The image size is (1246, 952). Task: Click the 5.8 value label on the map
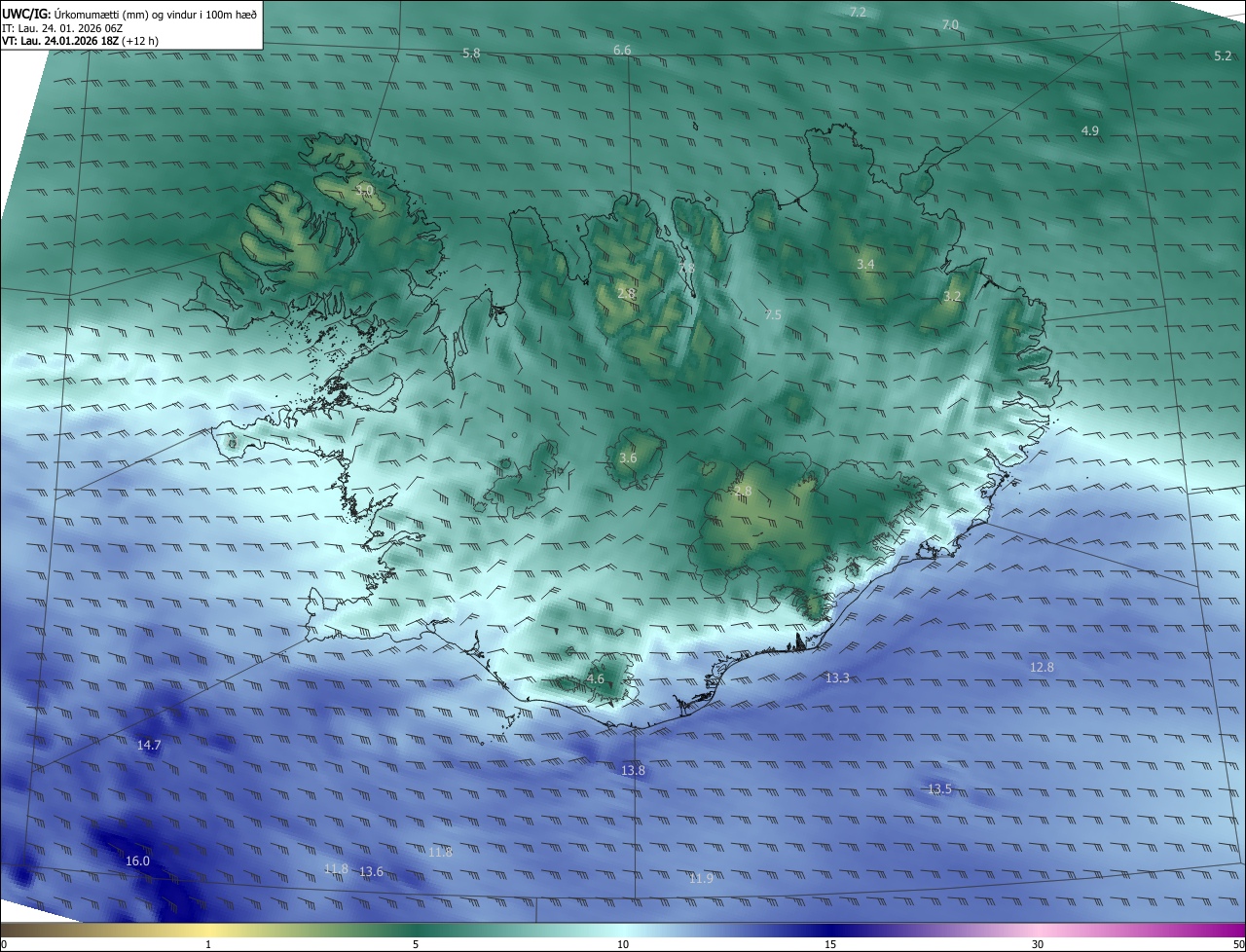(471, 53)
